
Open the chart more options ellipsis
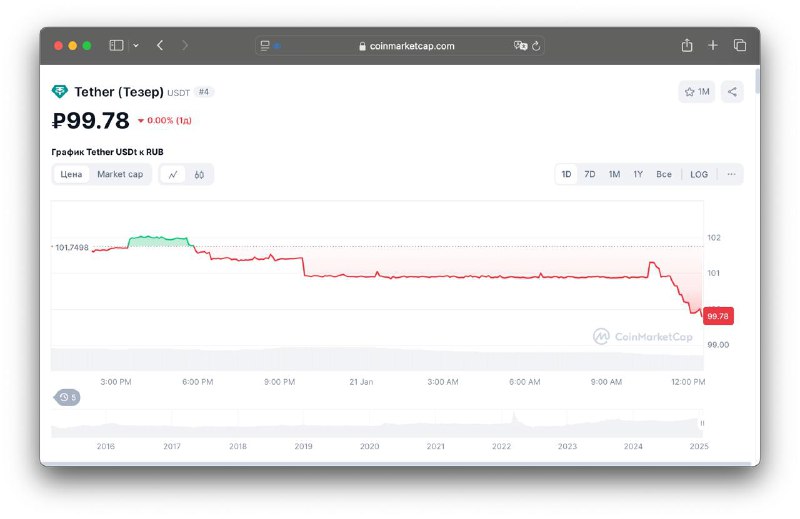pos(731,175)
